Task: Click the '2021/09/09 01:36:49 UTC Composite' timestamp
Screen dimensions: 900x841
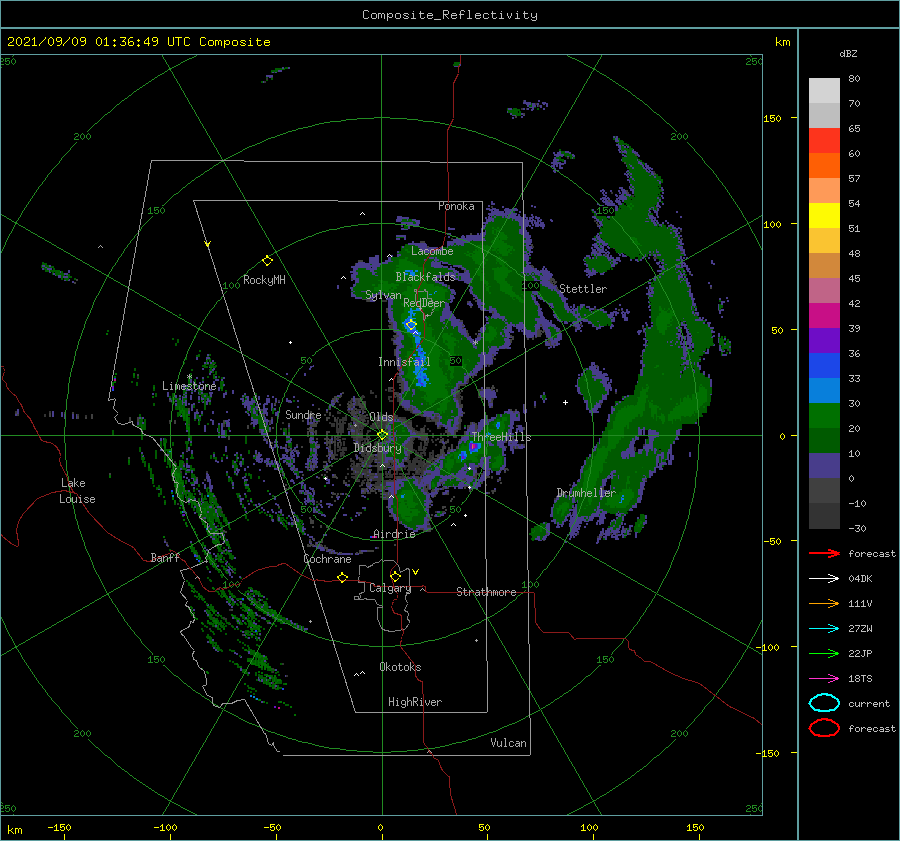Action: point(138,42)
